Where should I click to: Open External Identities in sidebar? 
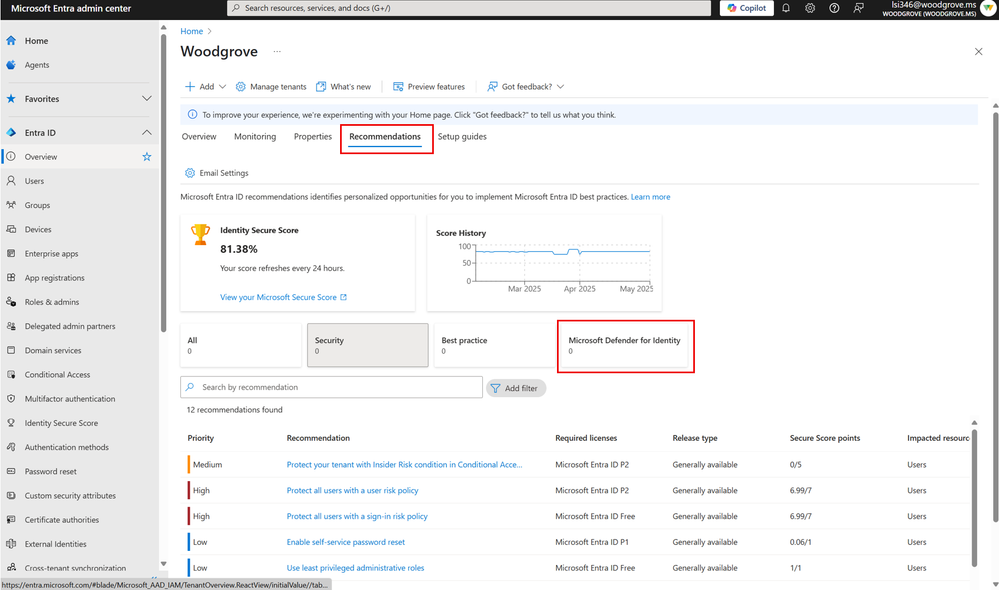[x=55, y=544]
